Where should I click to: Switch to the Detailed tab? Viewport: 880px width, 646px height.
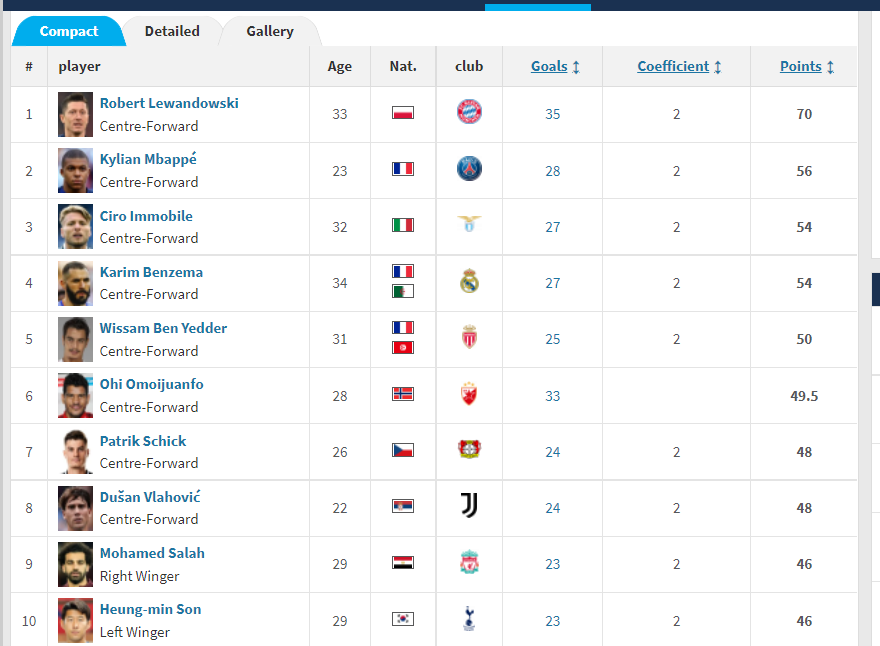point(172,31)
